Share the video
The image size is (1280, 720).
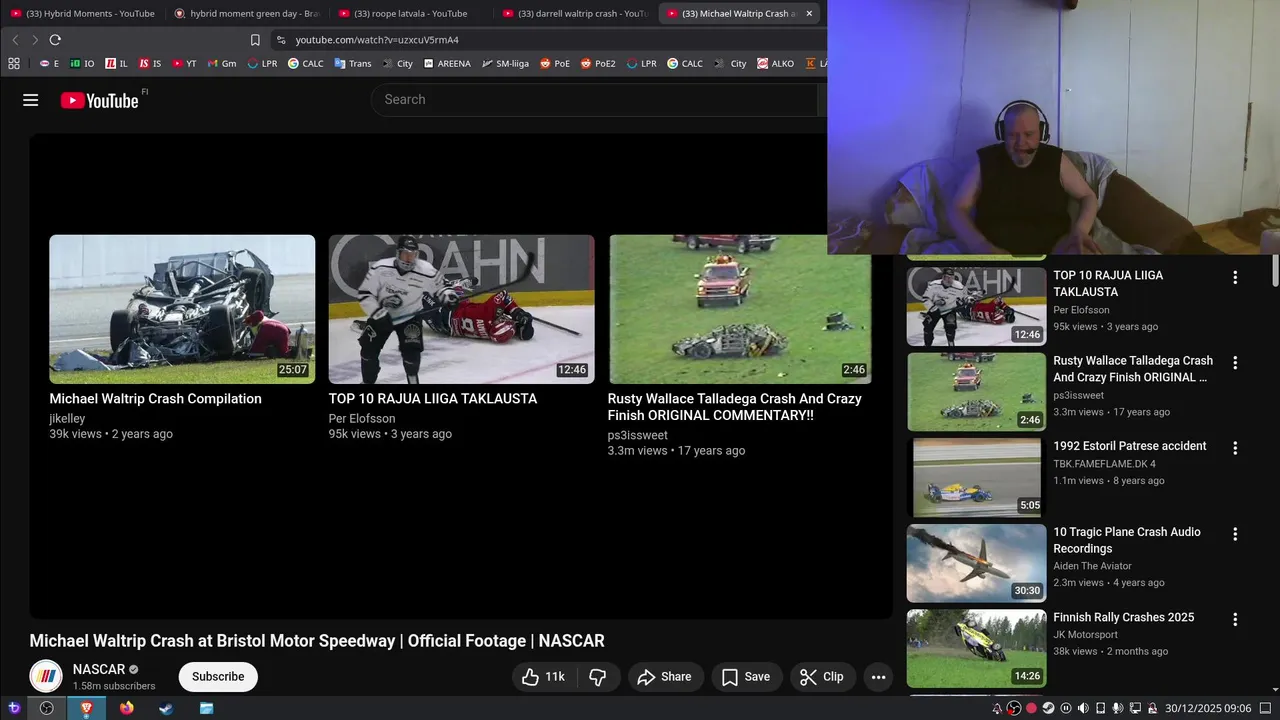click(666, 677)
